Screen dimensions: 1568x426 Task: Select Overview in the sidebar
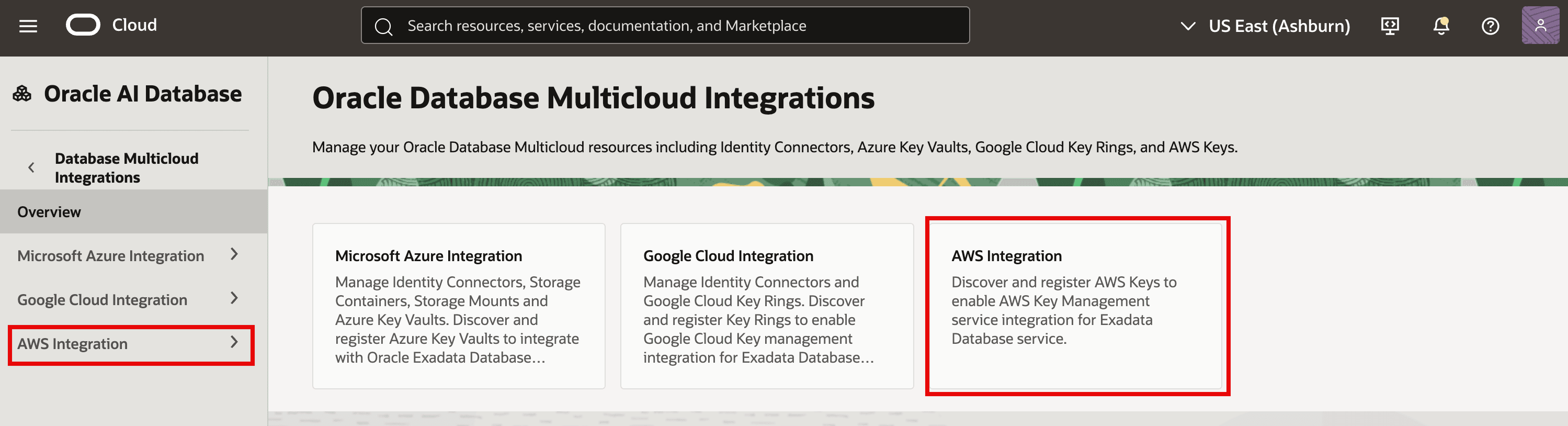click(x=133, y=211)
